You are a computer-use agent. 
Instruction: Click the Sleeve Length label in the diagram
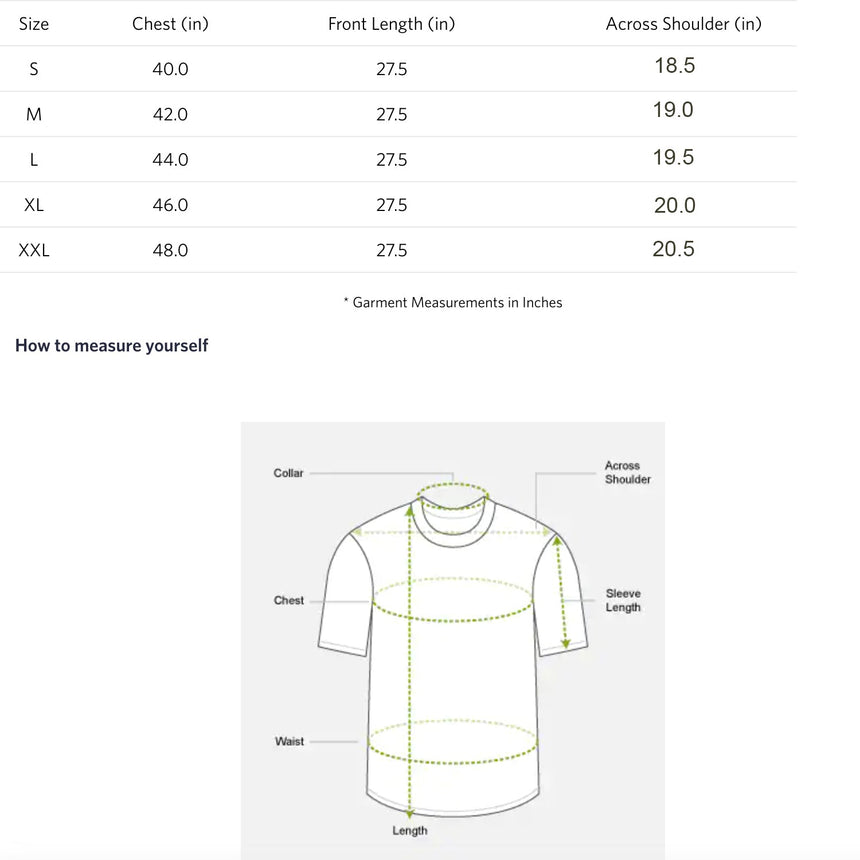tap(623, 601)
